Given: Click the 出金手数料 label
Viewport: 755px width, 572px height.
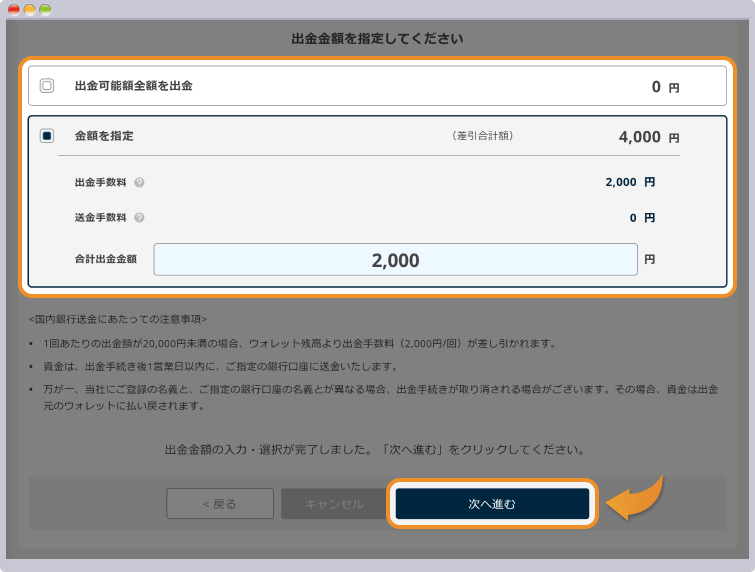Looking at the screenshot, I should (x=100, y=182).
